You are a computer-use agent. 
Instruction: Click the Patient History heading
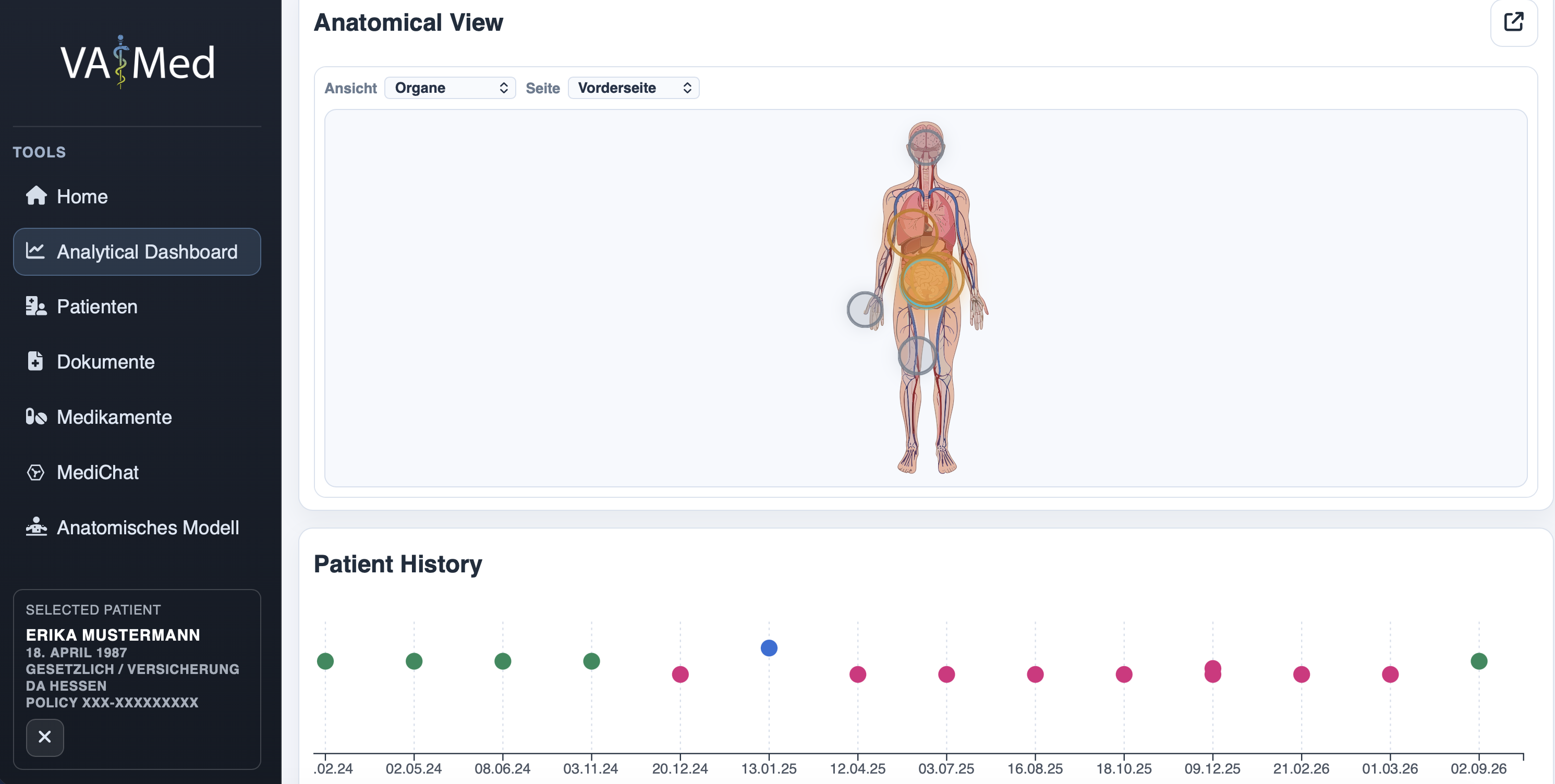click(x=398, y=565)
